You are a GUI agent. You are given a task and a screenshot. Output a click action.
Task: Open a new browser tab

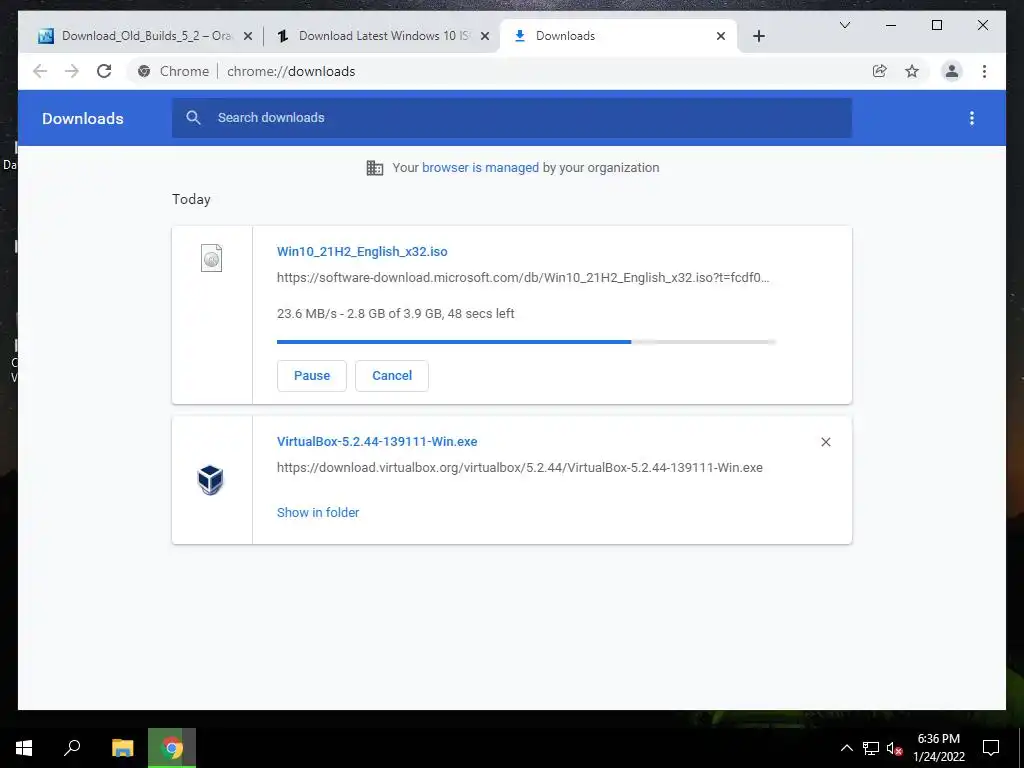(758, 36)
